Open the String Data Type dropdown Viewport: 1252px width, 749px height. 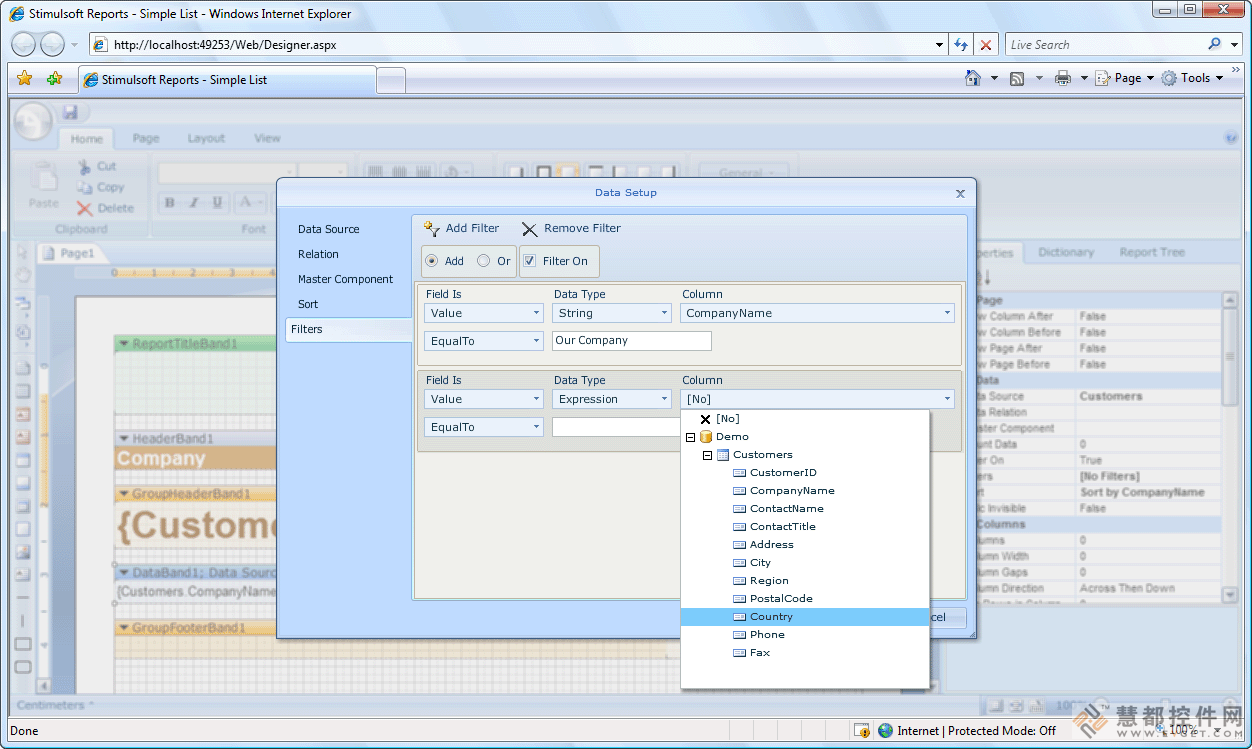click(612, 313)
